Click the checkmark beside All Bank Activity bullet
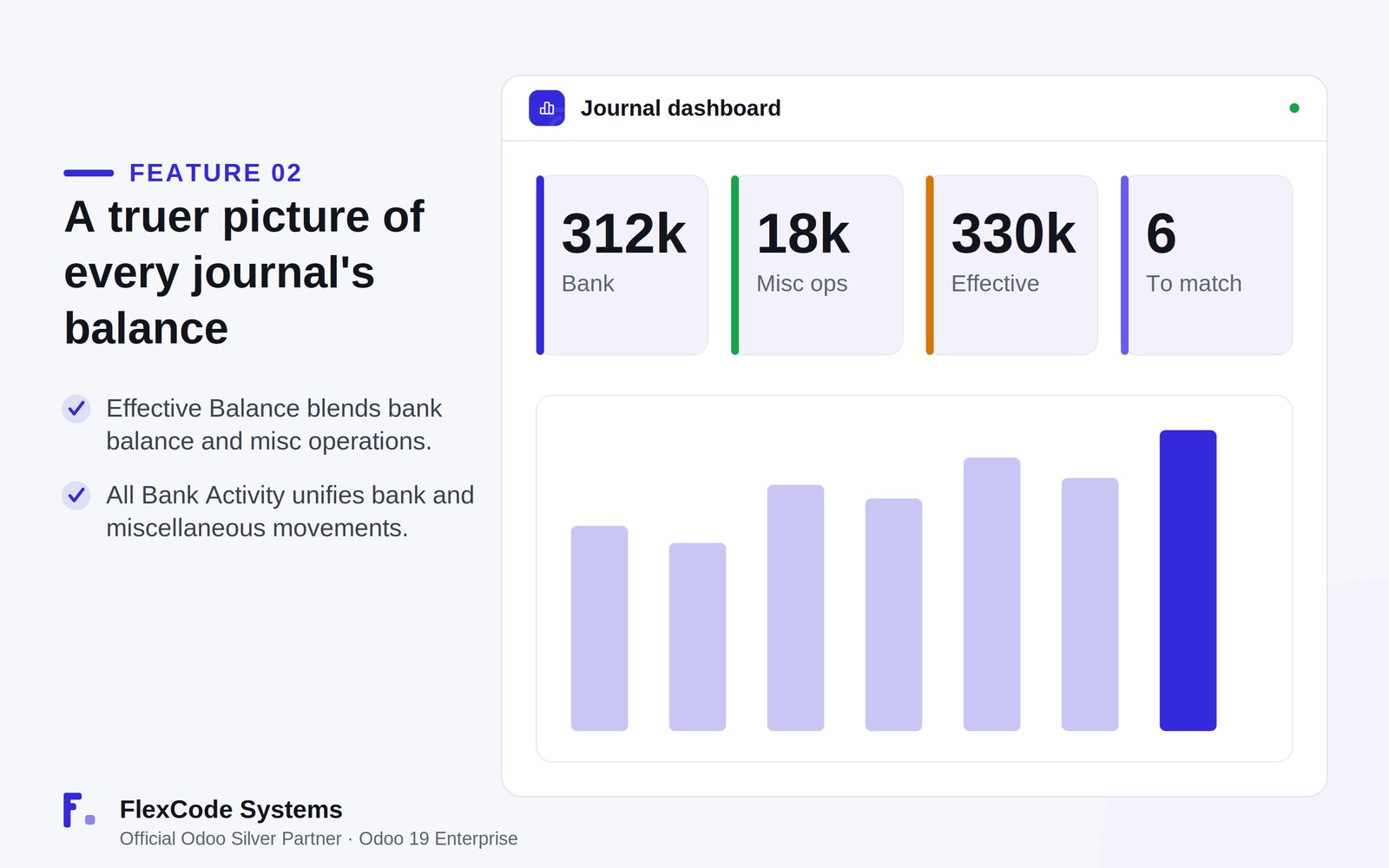 76,495
